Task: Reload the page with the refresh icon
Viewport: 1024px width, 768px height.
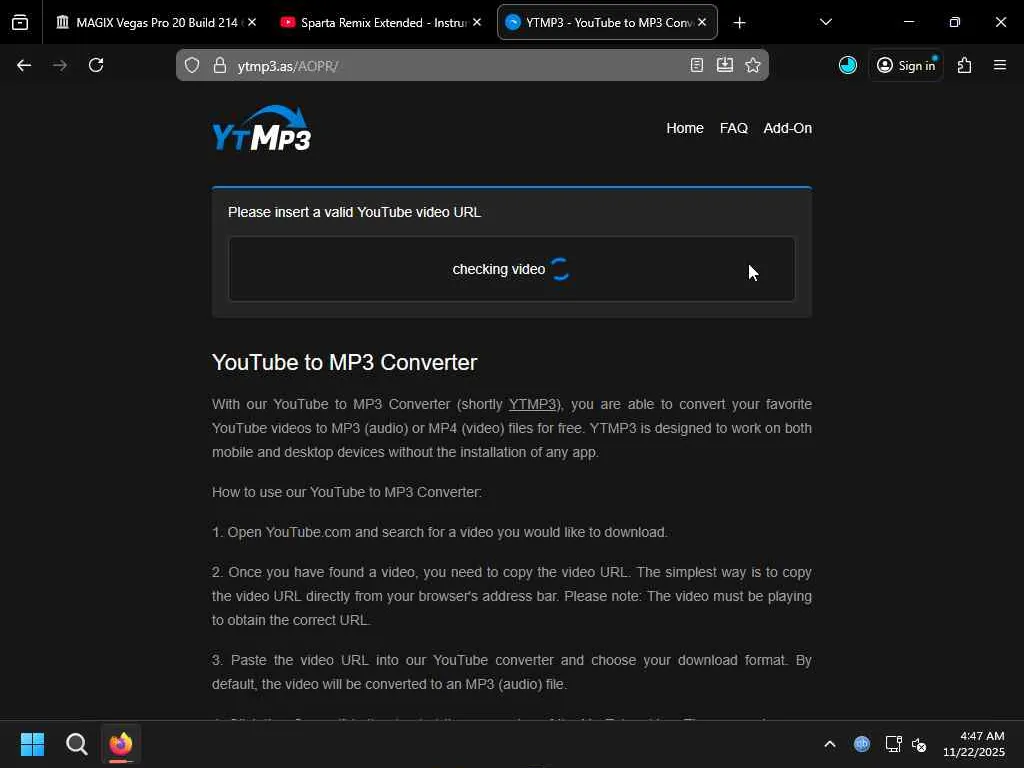Action: click(x=96, y=65)
